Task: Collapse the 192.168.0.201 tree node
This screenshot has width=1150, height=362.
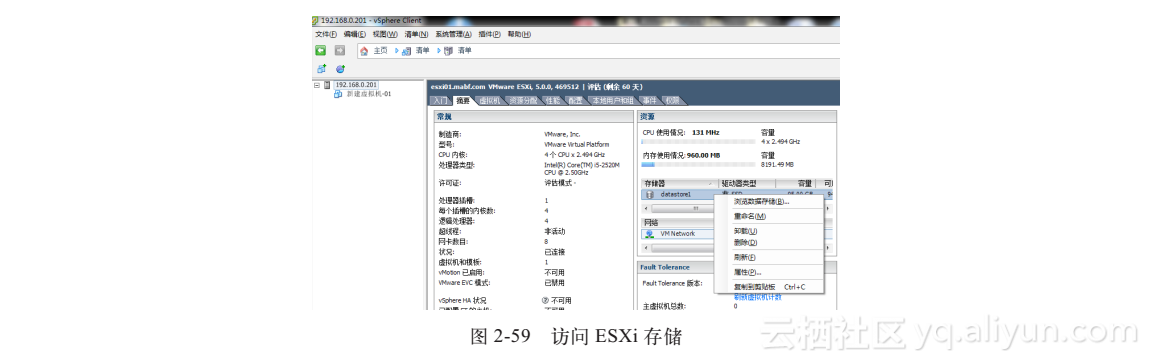Action: coord(317,85)
